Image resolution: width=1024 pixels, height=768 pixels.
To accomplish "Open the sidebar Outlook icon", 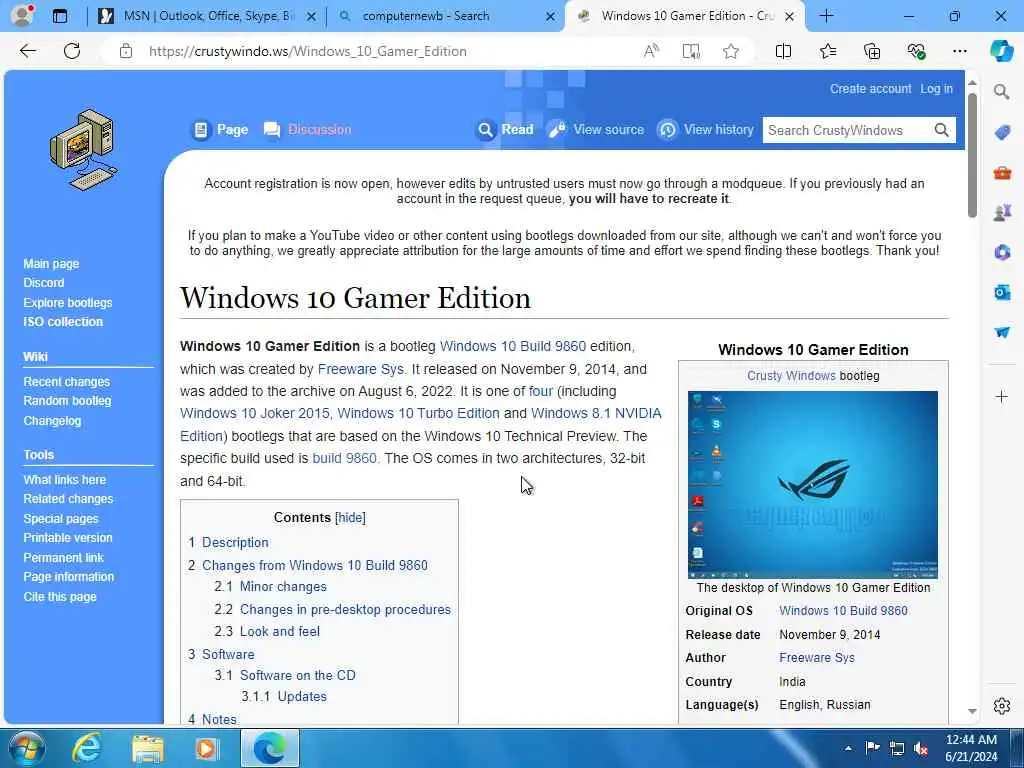I will pos(1002,292).
